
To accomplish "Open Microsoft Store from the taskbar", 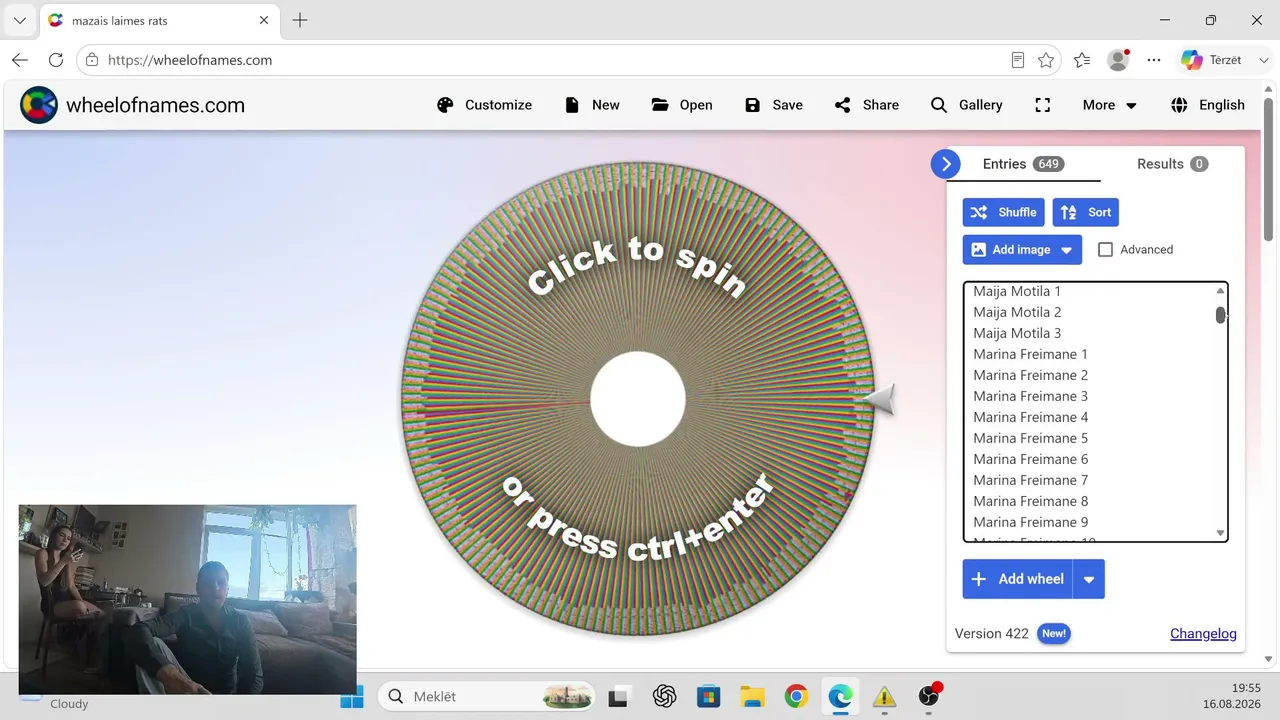I will tap(708, 697).
